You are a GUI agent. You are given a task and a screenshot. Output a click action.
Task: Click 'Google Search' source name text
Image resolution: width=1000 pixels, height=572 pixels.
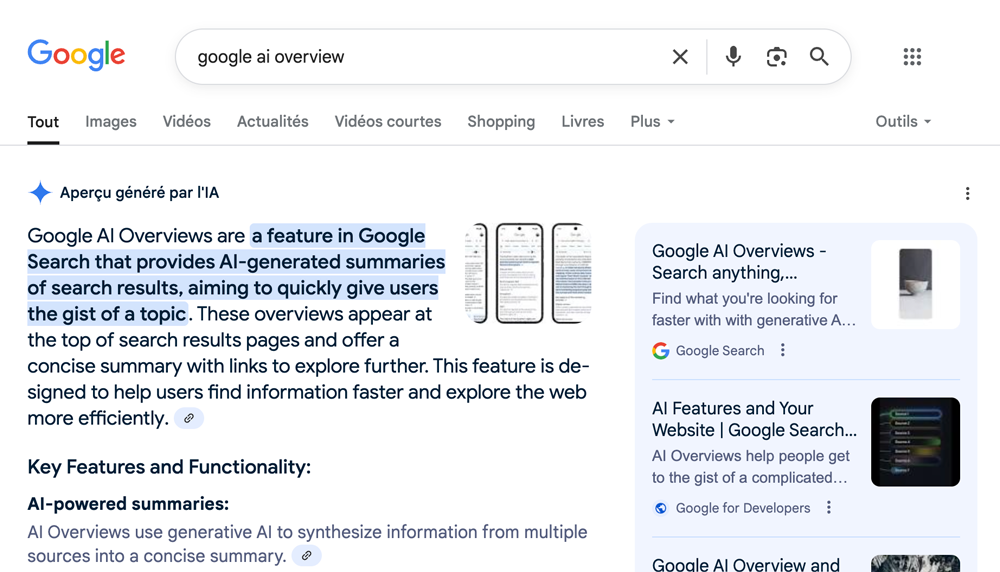click(x=719, y=351)
